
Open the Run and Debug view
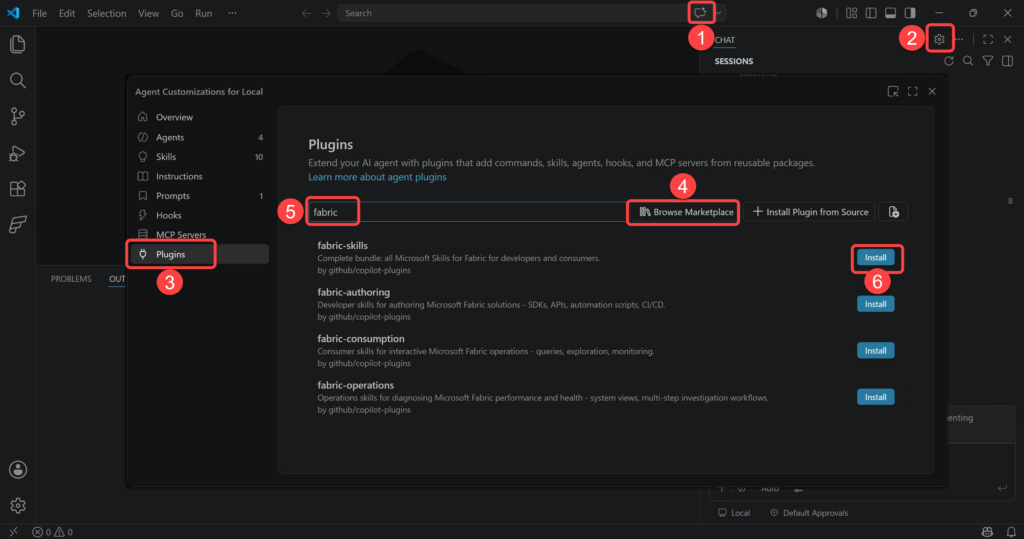click(18, 153)
